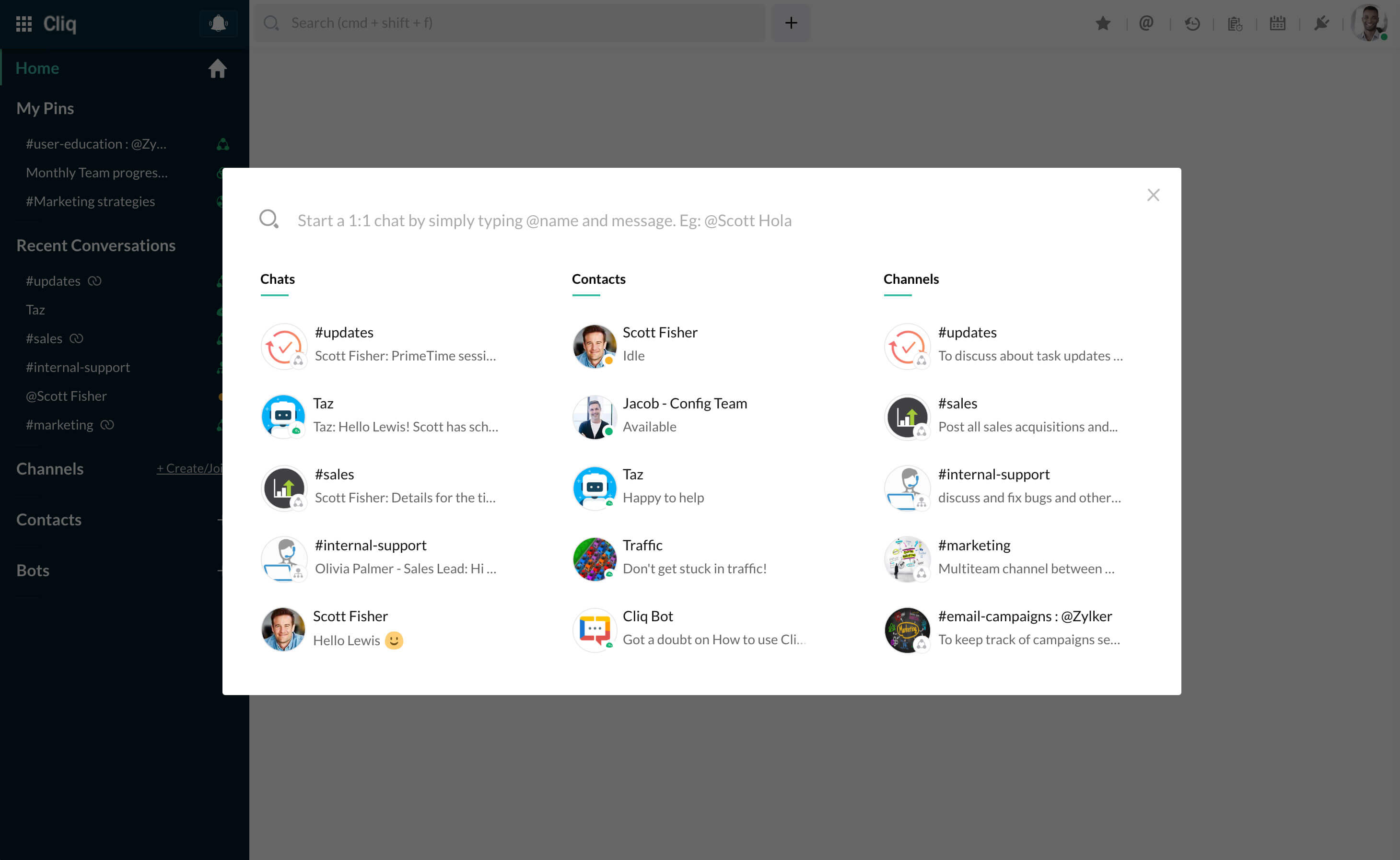Viewport: 1400px width, 860px height.
Task: Click the notification bell icon
Action: tap(219, 23)
